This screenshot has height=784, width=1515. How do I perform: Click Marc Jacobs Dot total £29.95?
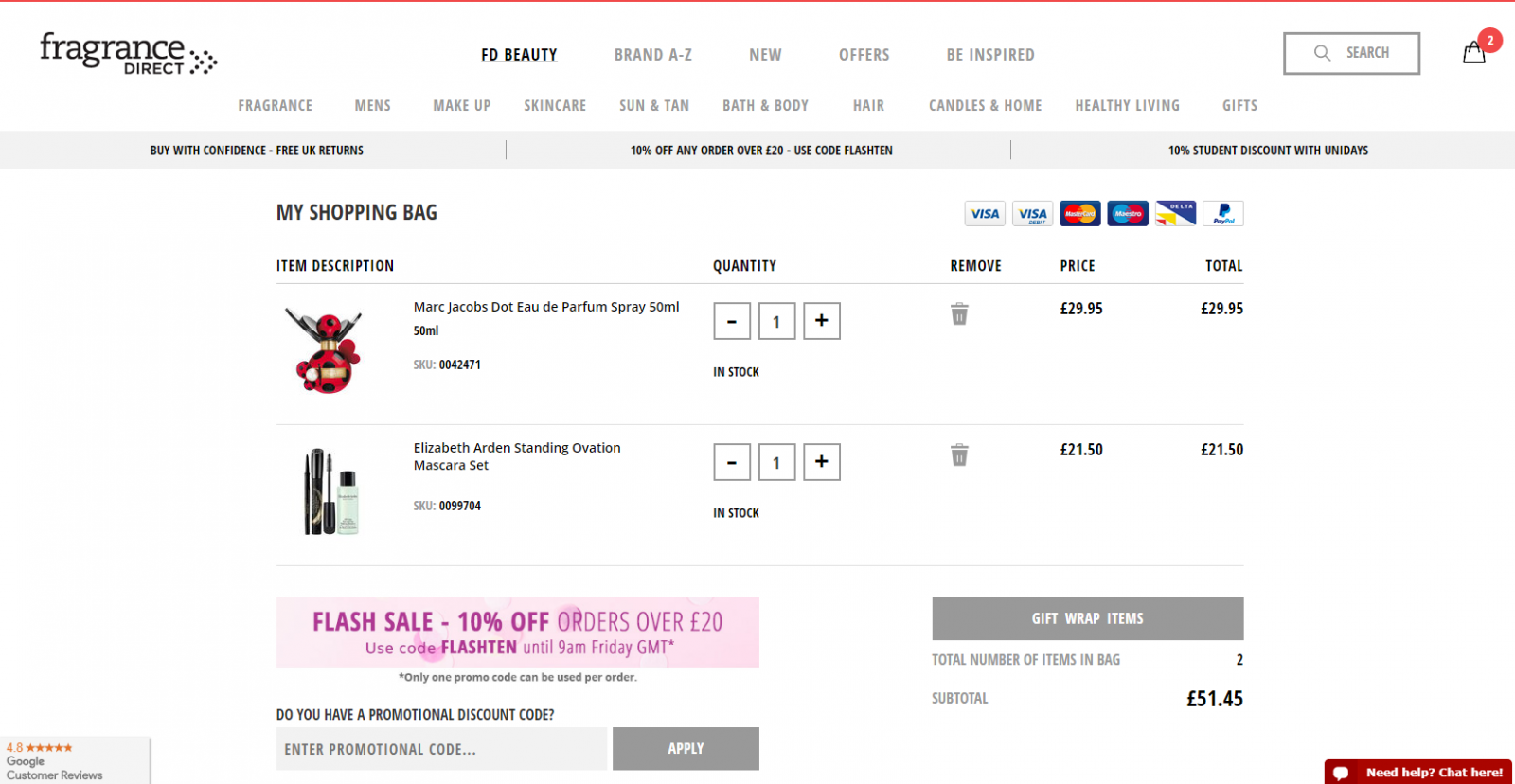pyautogui.click(x=1221, y=309)
